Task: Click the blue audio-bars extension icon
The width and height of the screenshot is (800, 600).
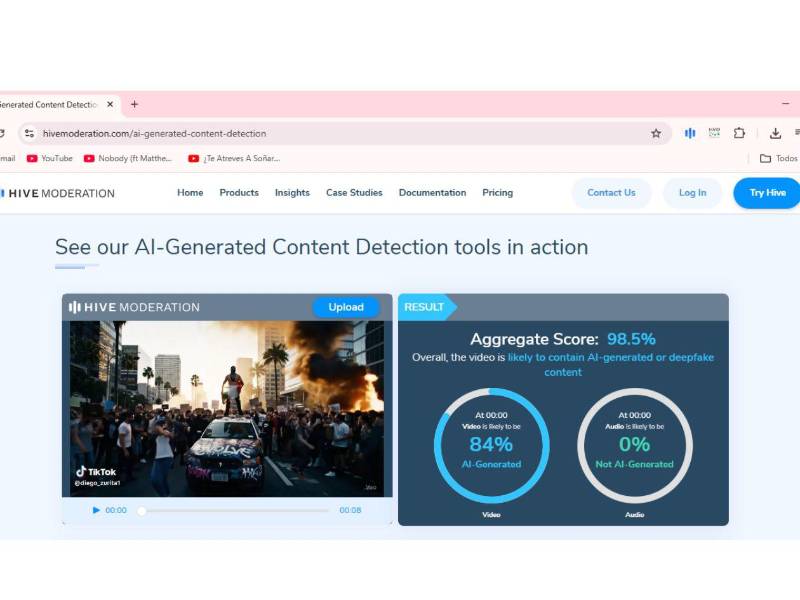Action: tap(691, 133)
